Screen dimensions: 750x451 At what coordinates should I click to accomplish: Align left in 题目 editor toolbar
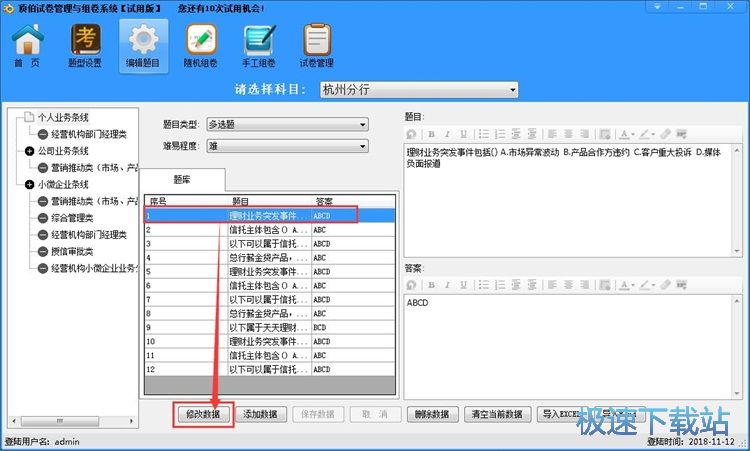pyautogui.click(x=552, y=134)
